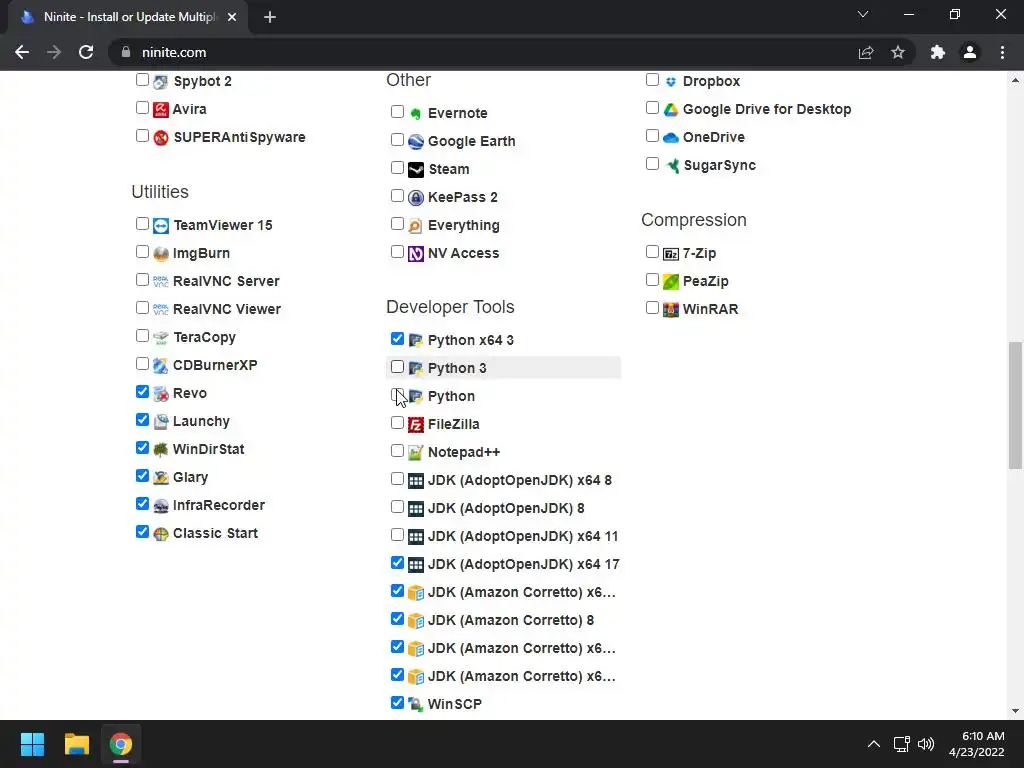Click the CDBurnerXP icon
Viewport: 1024px width, 768px height.
click(x=161, y=366)
